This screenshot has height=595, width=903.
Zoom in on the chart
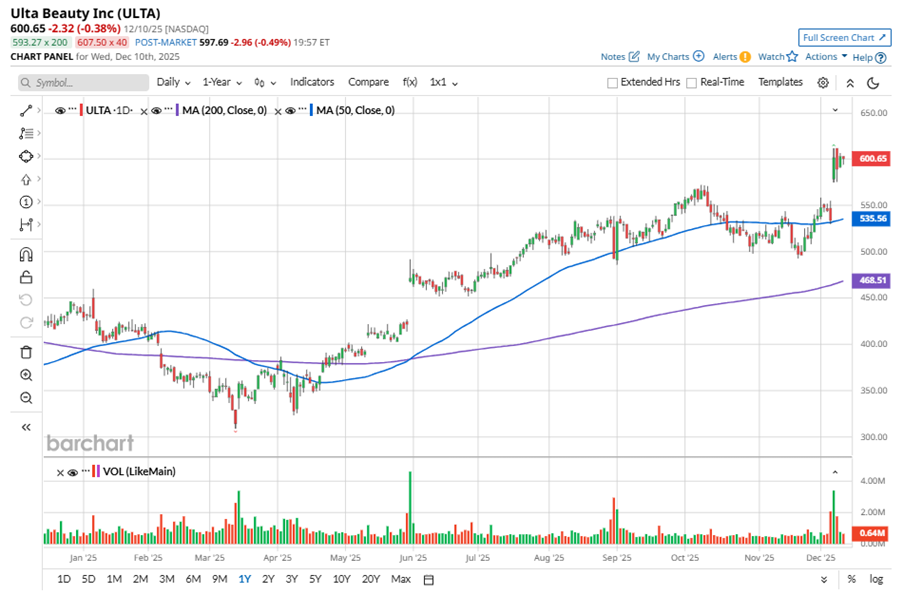[x=27, y=375]
